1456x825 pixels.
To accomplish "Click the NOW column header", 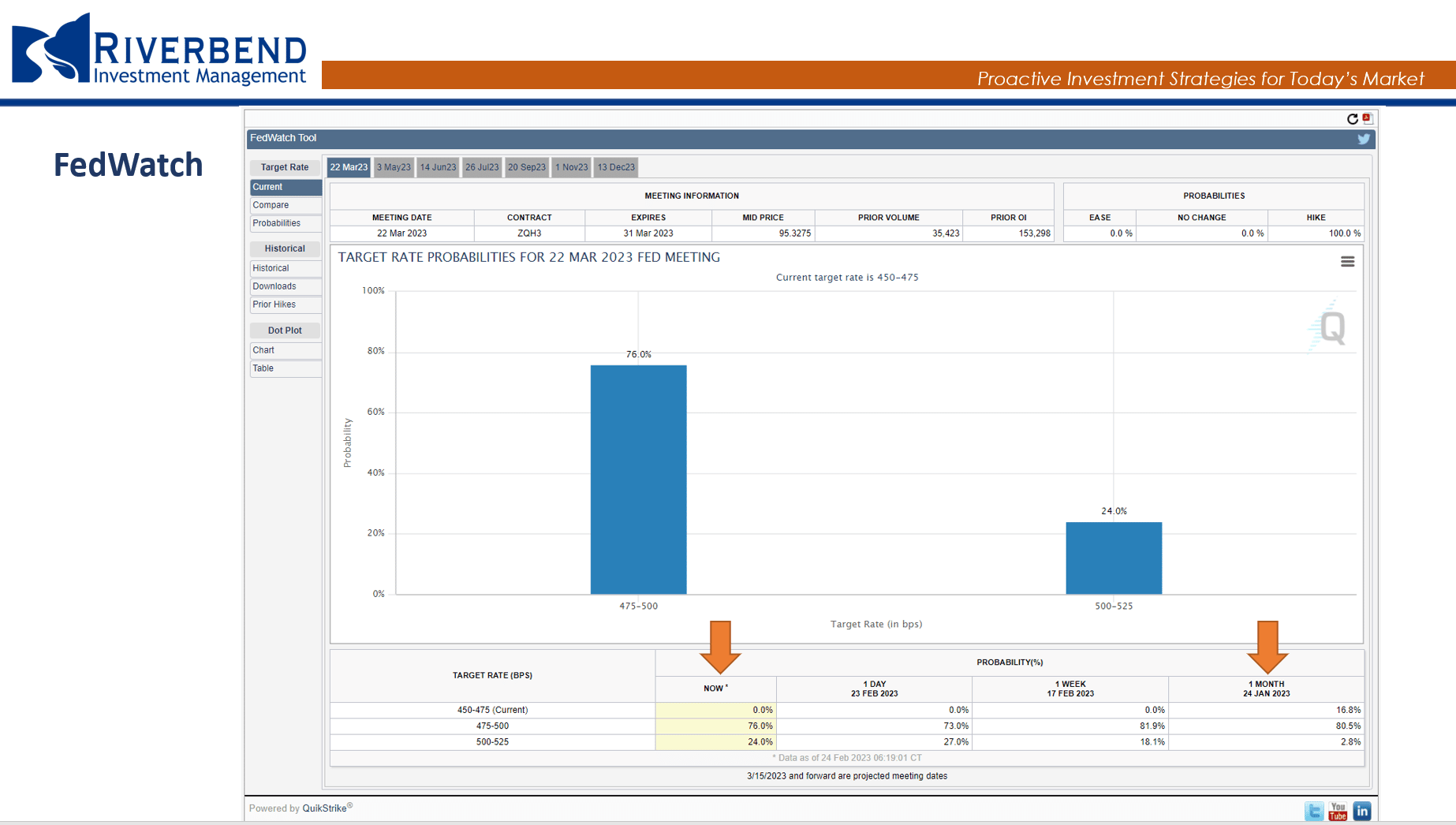I will [x=715, y=689].
